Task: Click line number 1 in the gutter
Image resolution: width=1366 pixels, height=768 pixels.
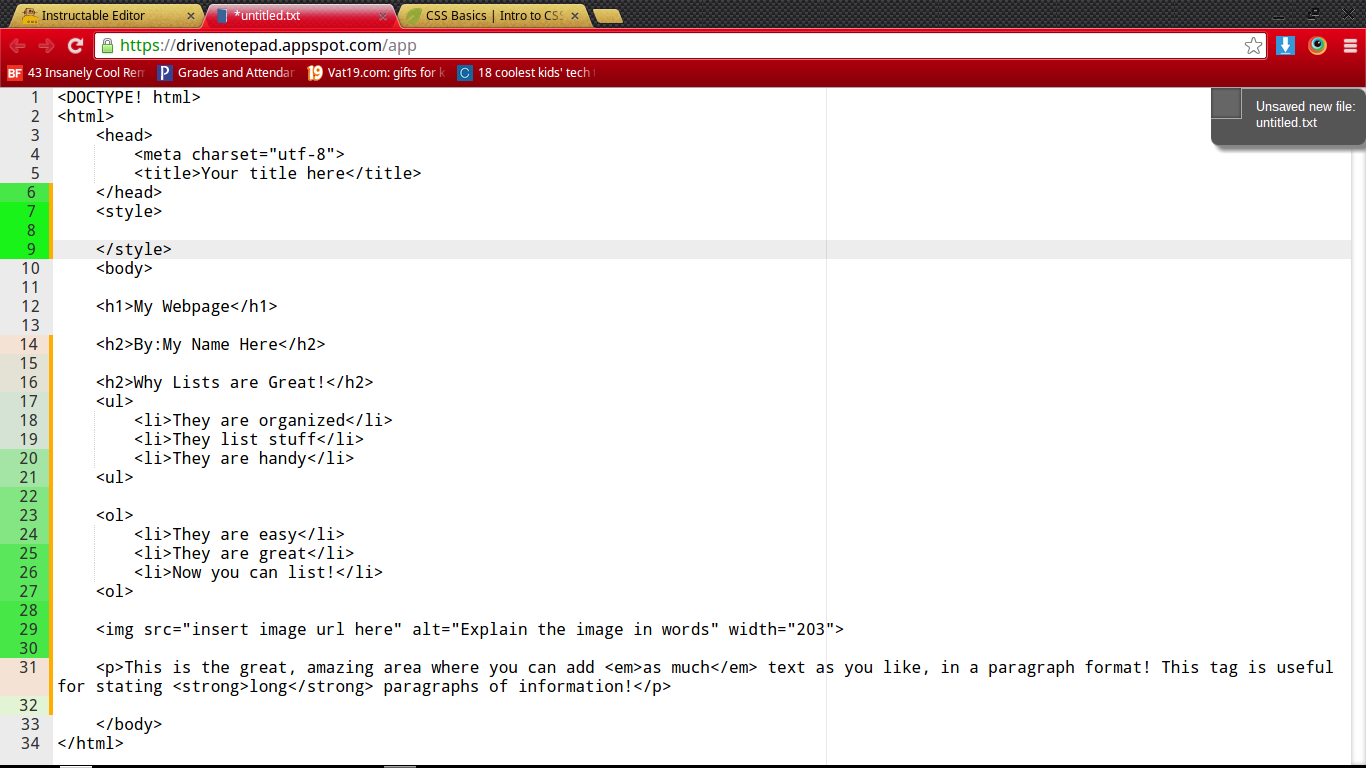Action: (x=34, y=97)
